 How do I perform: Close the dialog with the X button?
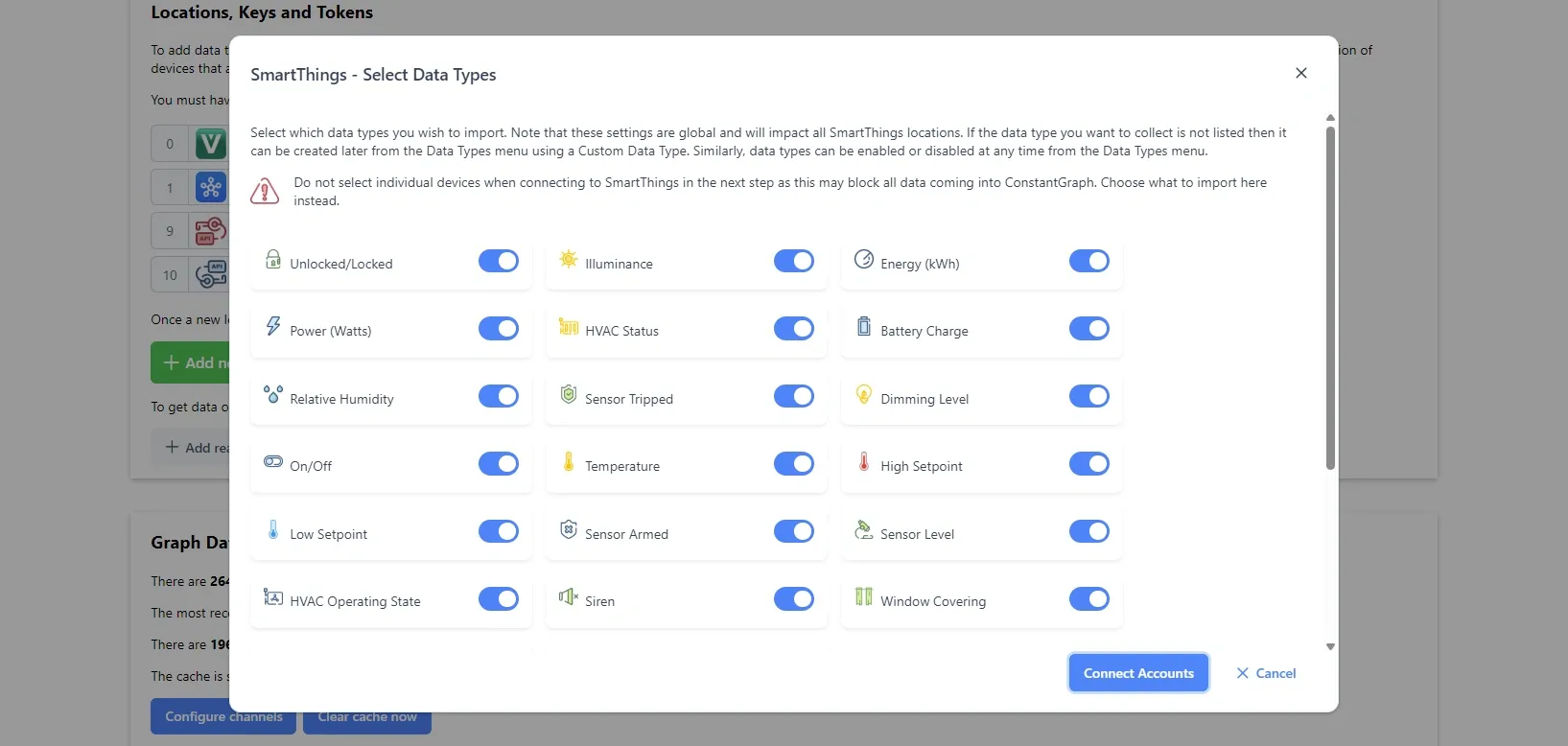1301,73
